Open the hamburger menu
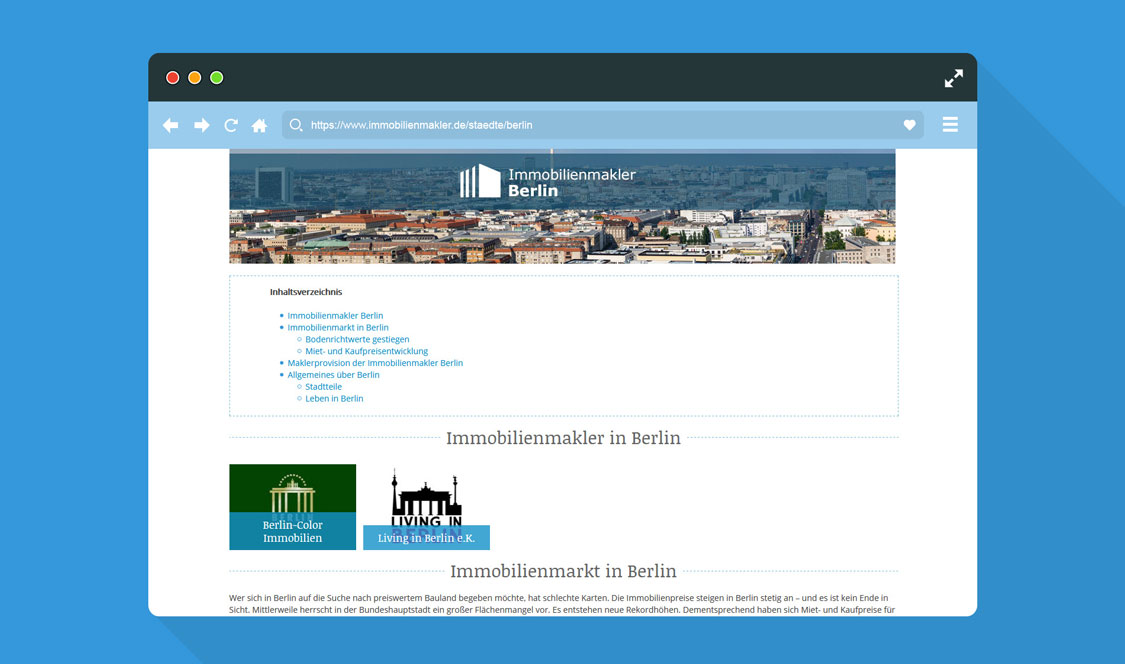The width and height of the screenshot is (1125, 664). click(x=950, y=124)
